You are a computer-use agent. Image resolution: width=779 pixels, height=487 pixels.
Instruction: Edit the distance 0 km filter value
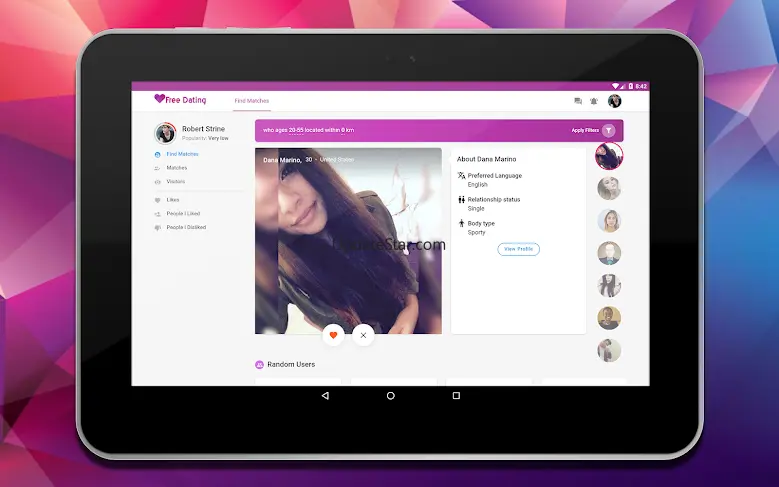[x=343, y=130]
